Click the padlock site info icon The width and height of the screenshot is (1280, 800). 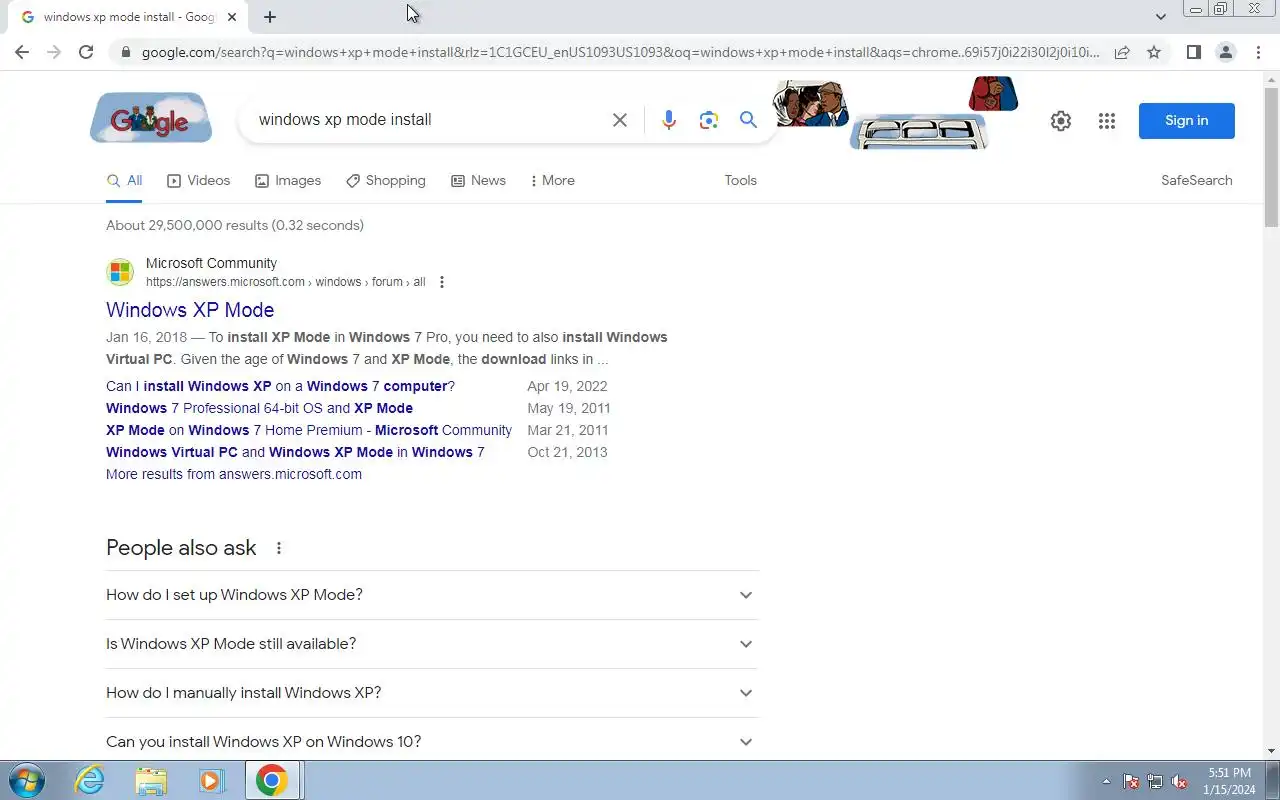(x=125, y=52)
